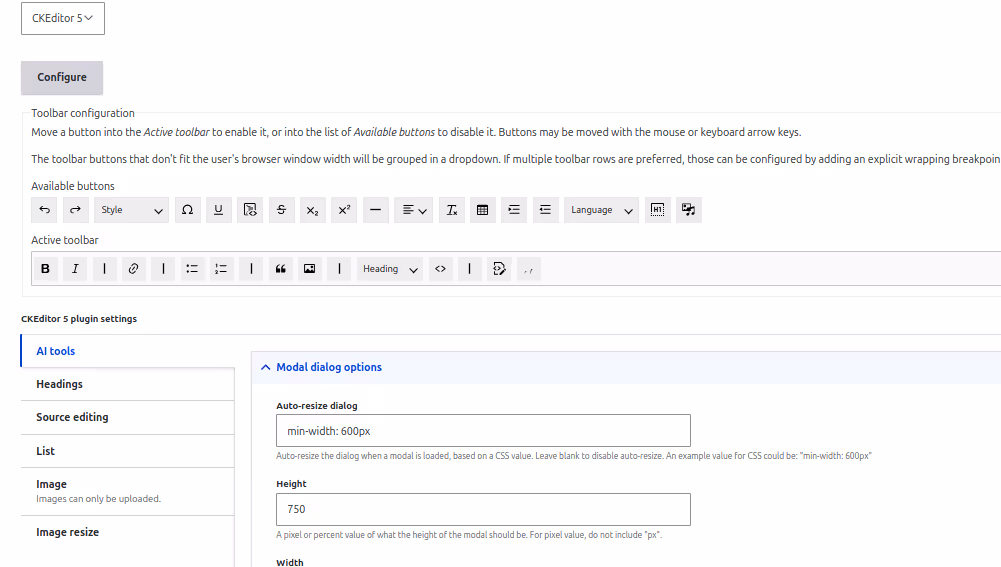Open the List settings tab
This screenshot has height=567, width=1001.
pyautogui.click(x=128, y=451)
